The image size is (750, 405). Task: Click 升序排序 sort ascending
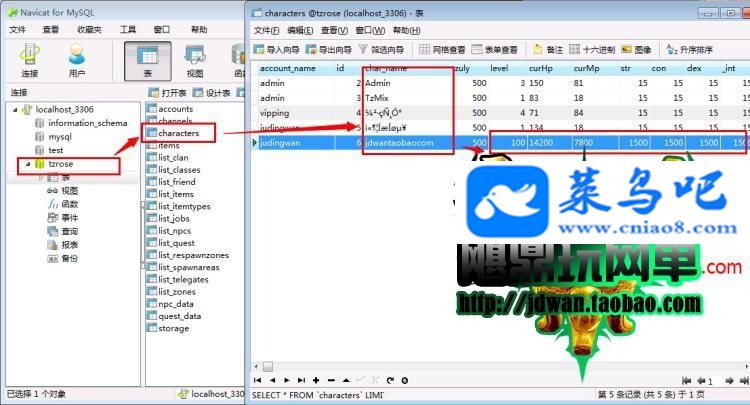690,50
